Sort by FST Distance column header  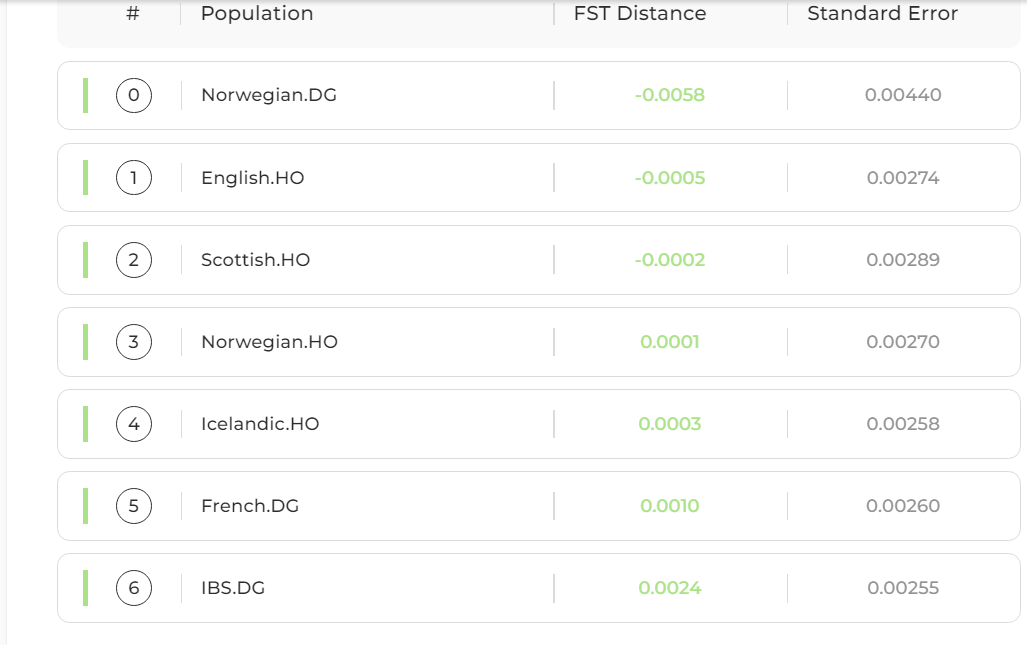tap(640, 14)
